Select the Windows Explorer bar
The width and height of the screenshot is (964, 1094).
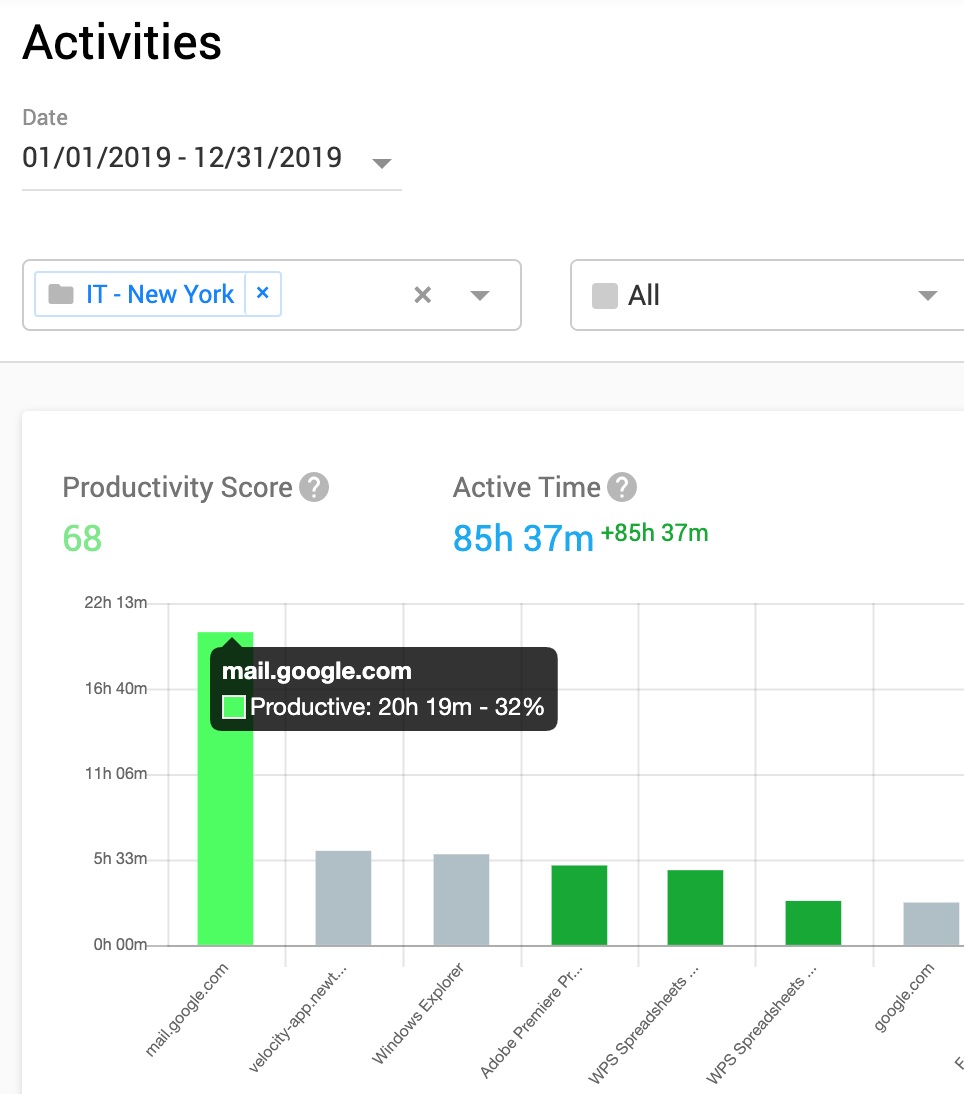point(461,899)
